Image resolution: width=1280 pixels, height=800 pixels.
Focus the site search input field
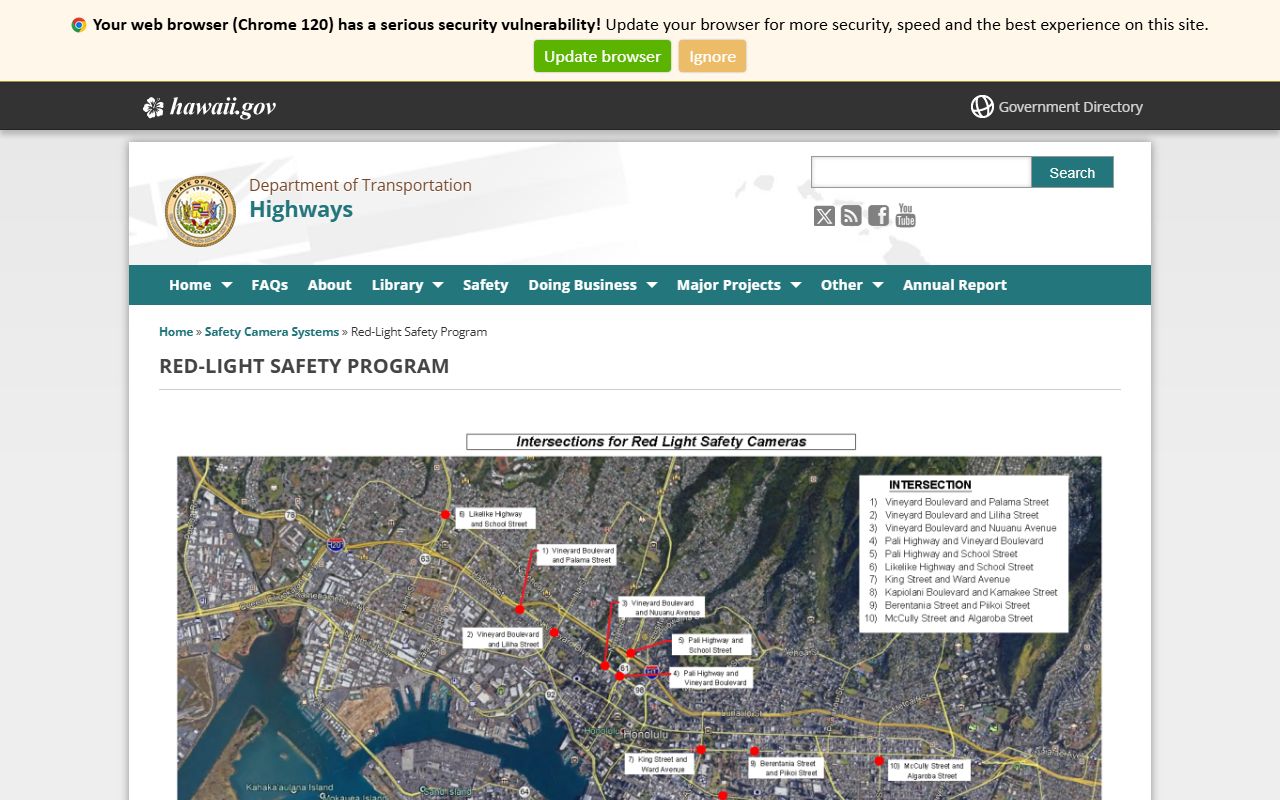pyautogui.click(x=921, y=172)
